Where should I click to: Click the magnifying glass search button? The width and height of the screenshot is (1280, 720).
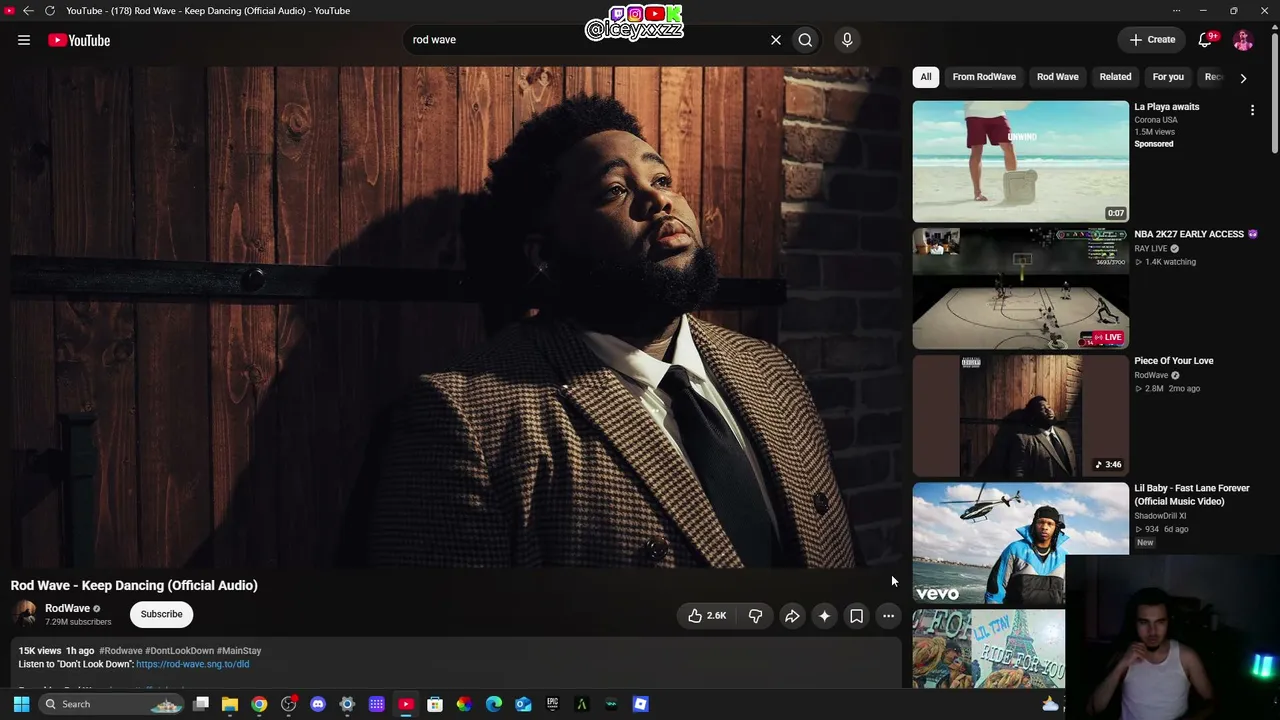[805, 40]
